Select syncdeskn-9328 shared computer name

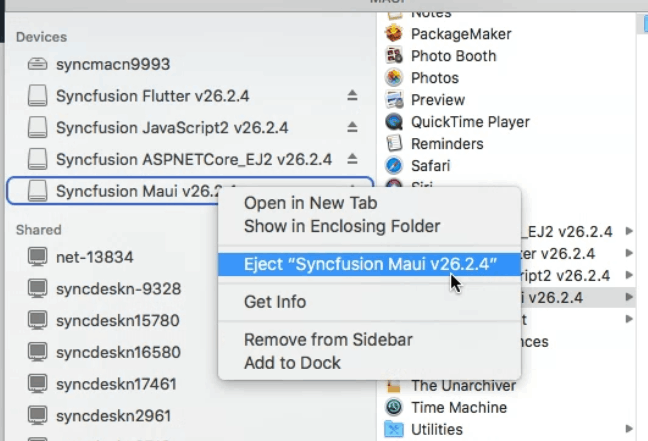118,289
